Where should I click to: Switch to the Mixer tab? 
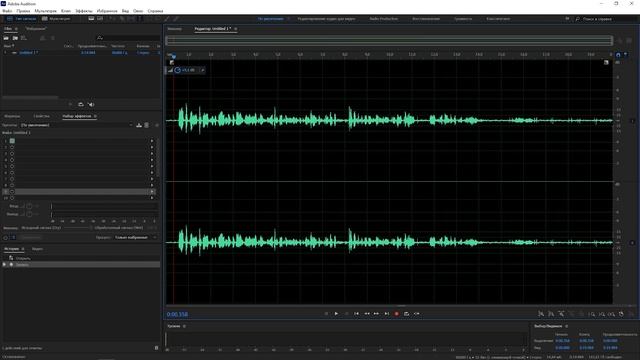174,29
